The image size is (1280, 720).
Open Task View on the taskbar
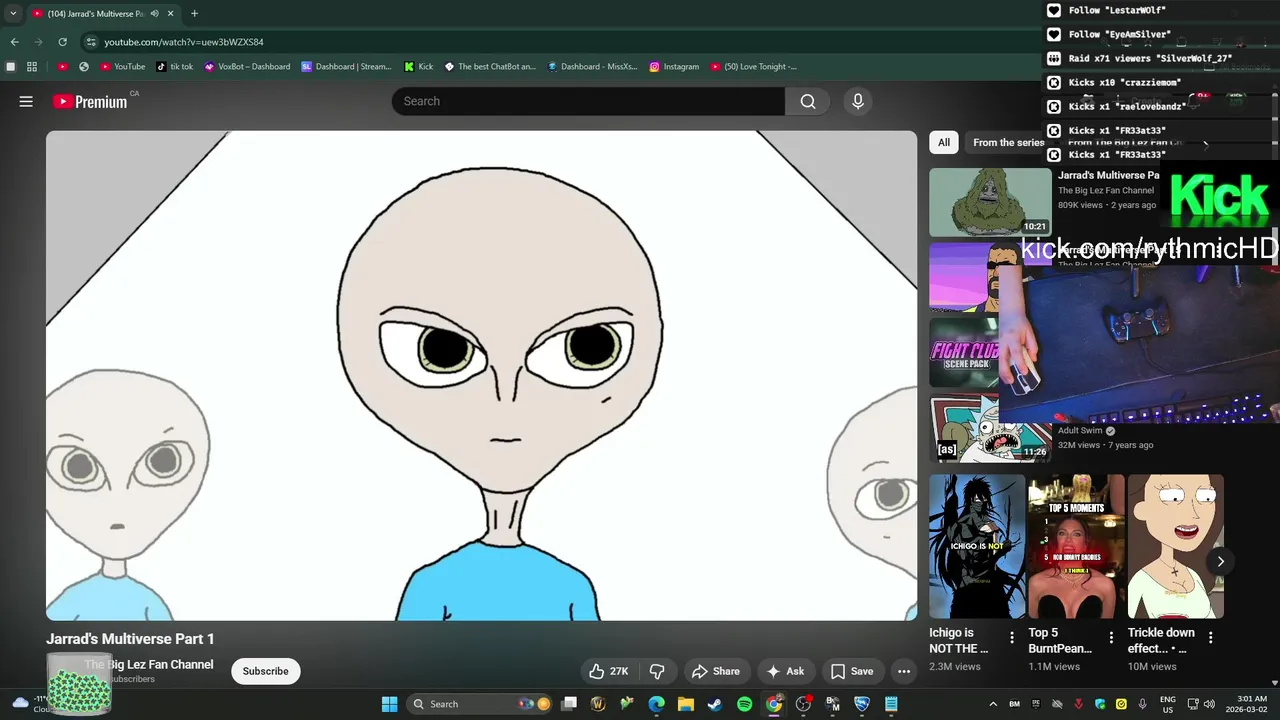569,704
